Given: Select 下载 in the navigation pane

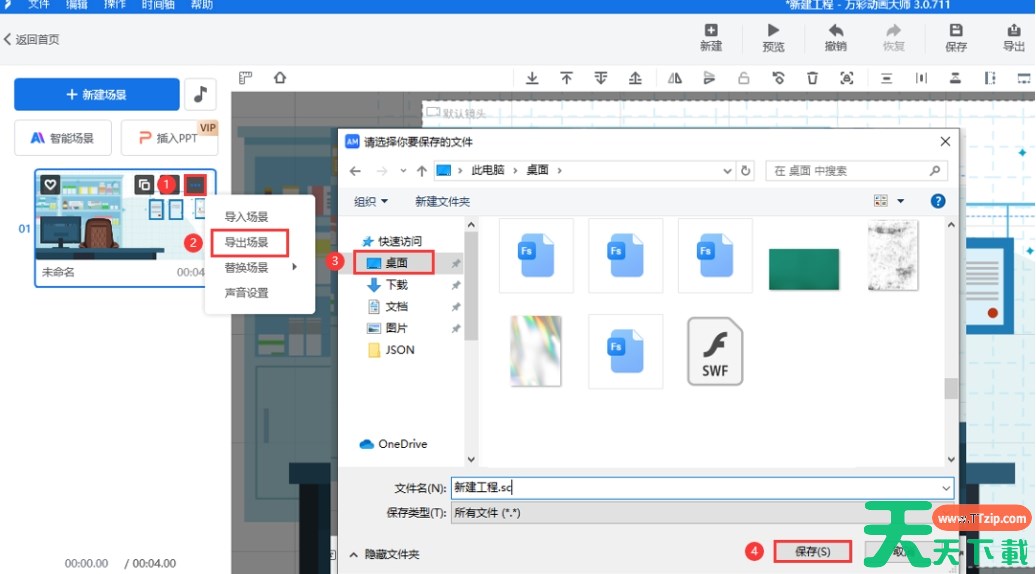Looking at the screenshot, I should click(x=388, y=285).
